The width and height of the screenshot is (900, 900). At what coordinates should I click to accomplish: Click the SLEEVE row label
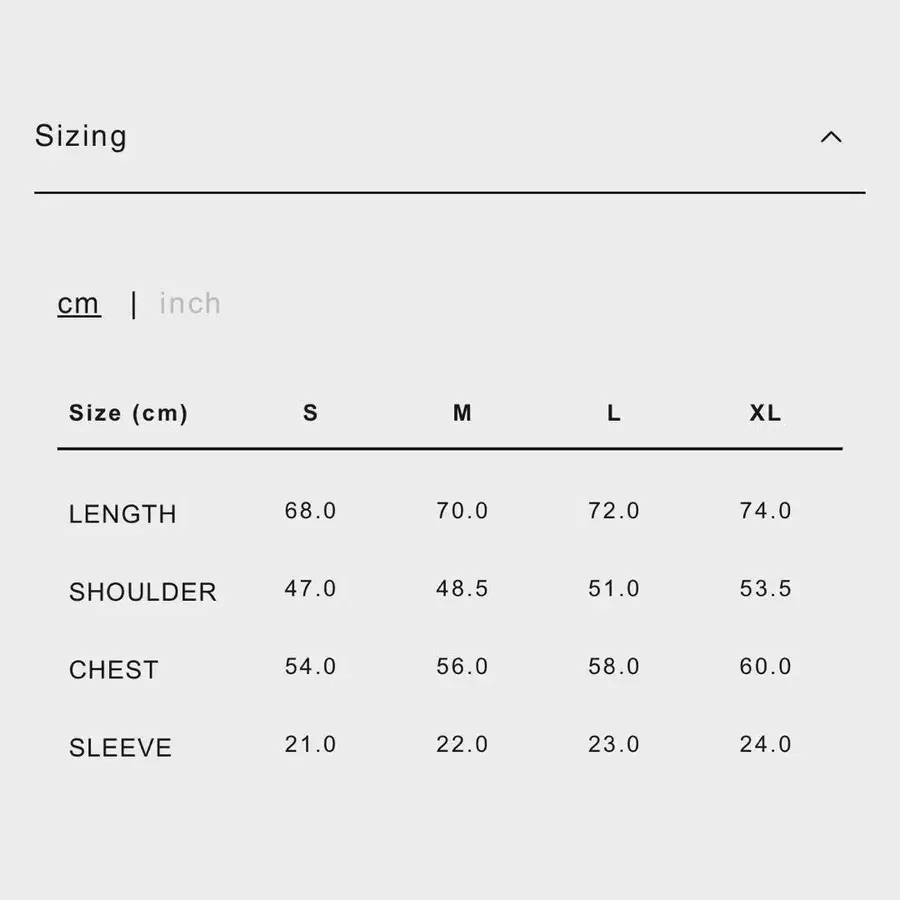(x=120, y=748)
